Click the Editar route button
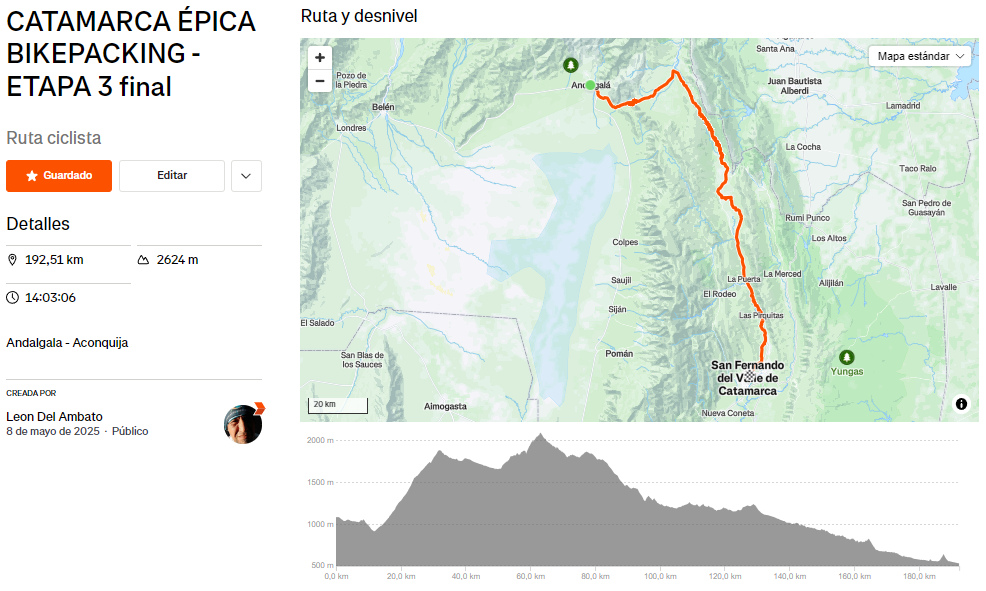Image resolution: width=986 pixels, height=591 pixels. (172, 176)
